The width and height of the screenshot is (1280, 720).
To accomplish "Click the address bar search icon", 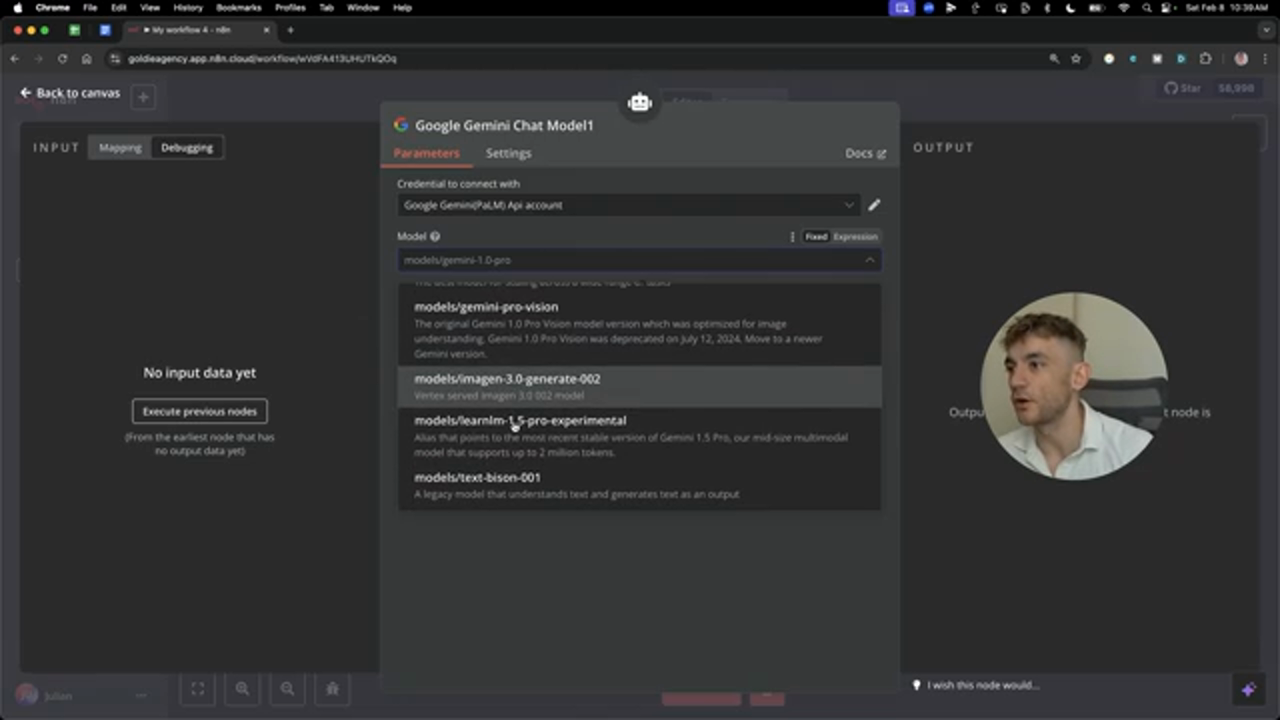I will click(x=1054, y=59).
